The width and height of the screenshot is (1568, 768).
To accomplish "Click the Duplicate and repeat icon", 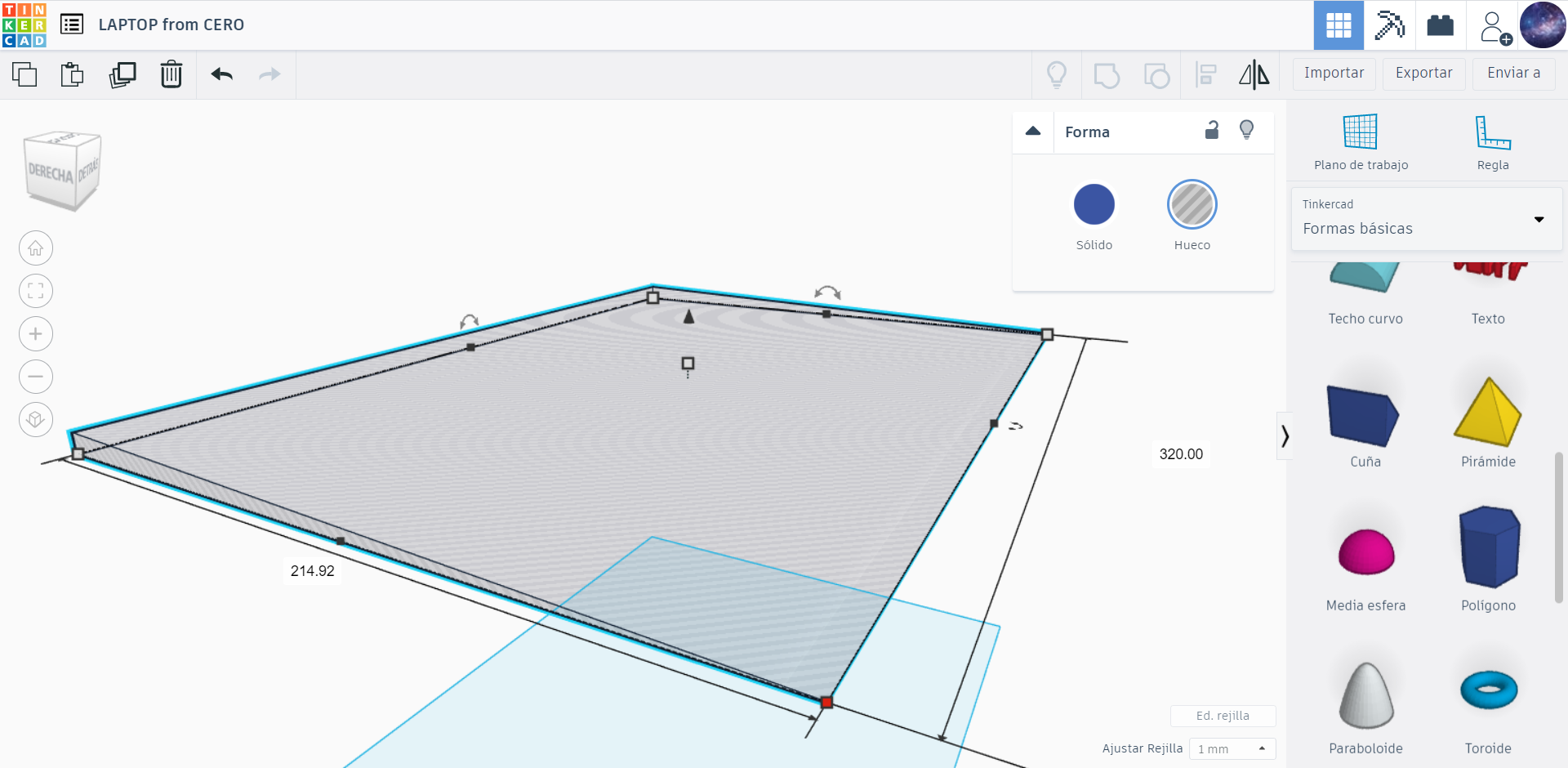I will click(x=122, y=74).
